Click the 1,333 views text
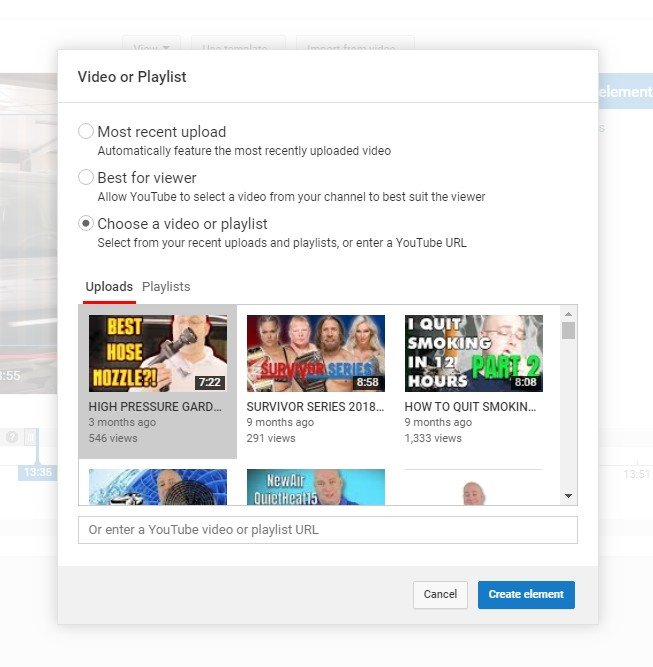Viewport: 653px width, 667px height. [x=433, y=438]
